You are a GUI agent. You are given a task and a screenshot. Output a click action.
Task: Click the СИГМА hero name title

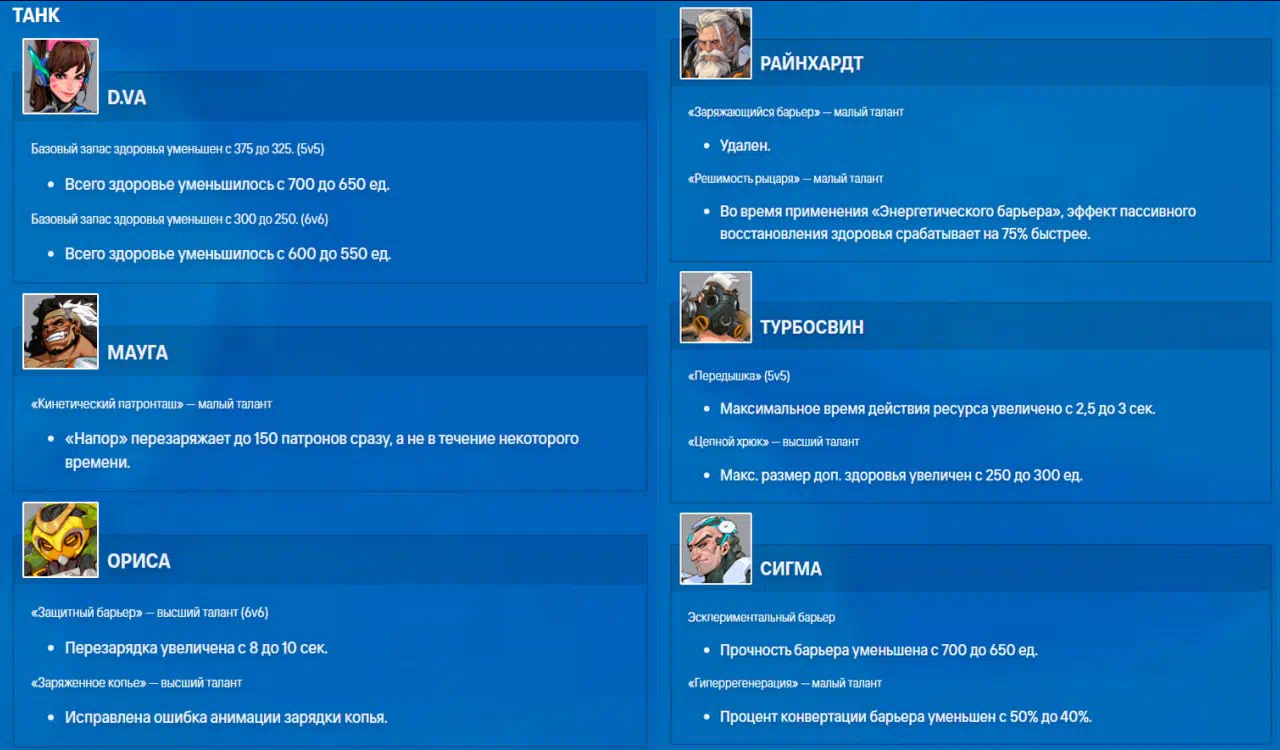click(790, 569)
